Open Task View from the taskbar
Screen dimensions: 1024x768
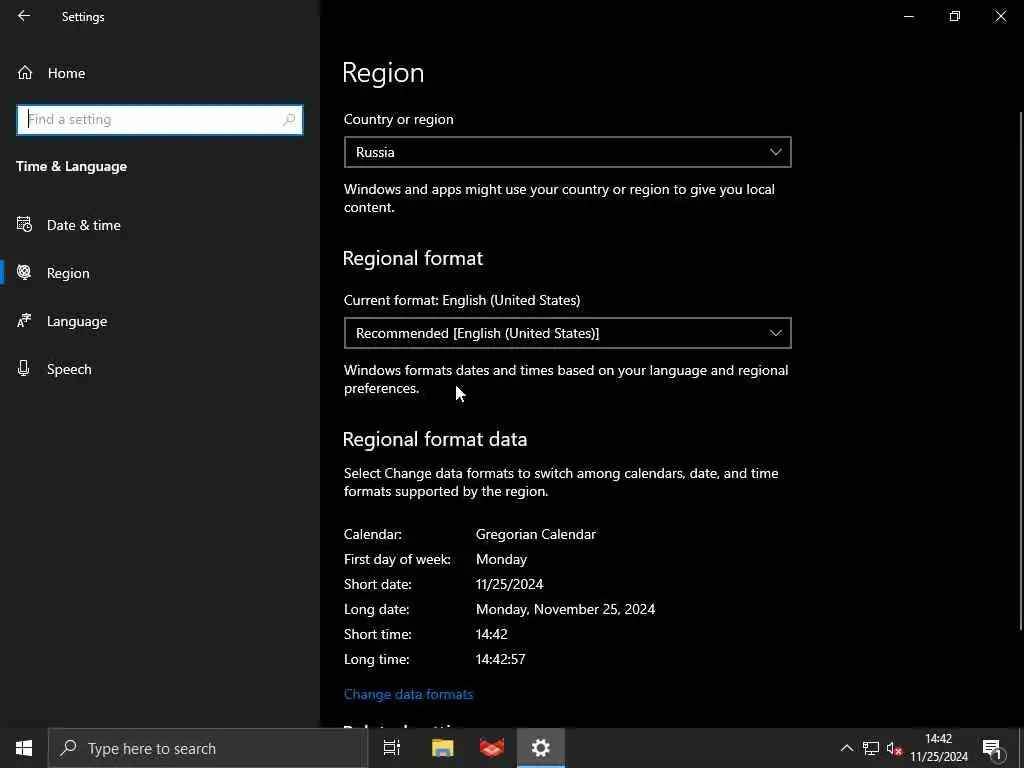(392, 748)
